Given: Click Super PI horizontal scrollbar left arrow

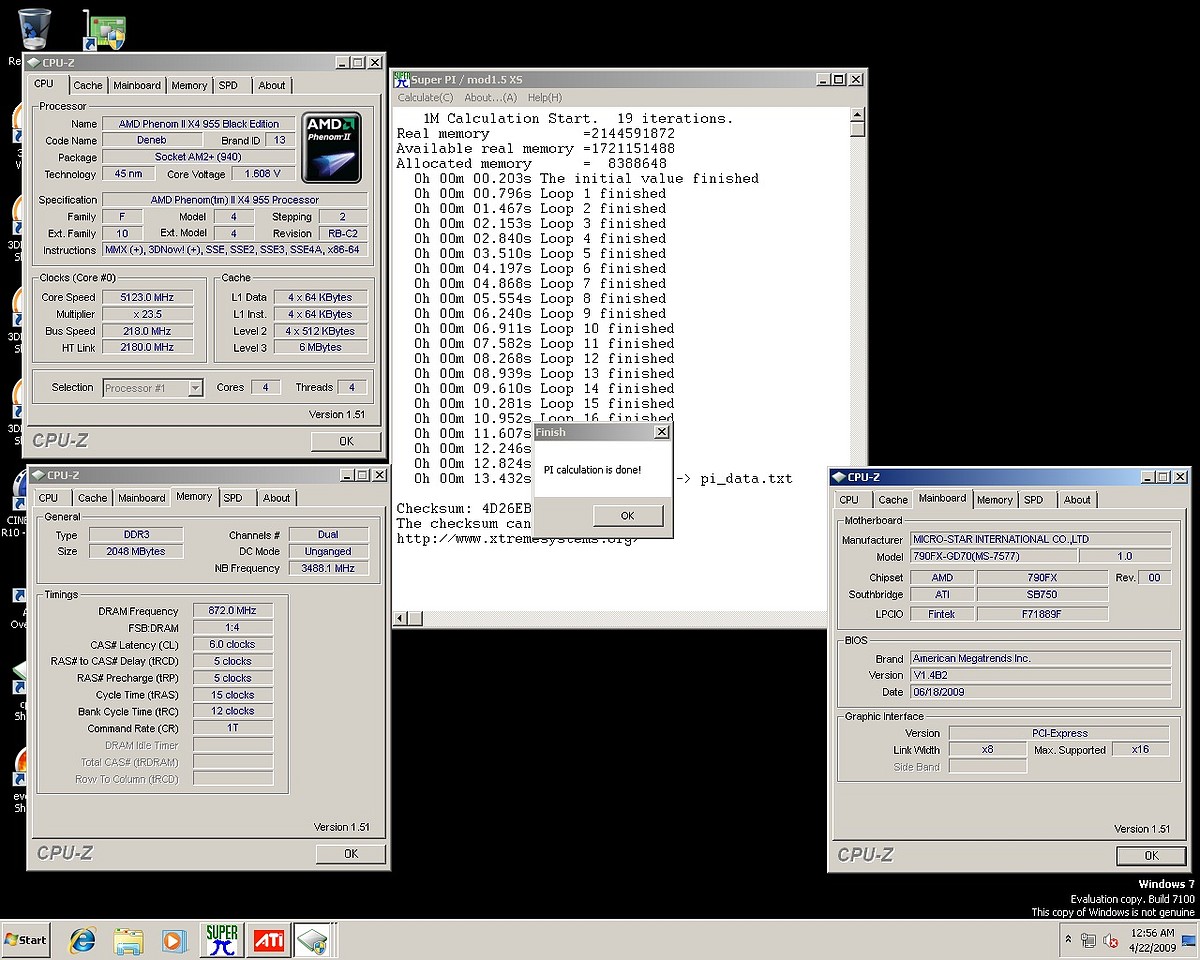Looking at the screenshot, I should click(401, 618).
